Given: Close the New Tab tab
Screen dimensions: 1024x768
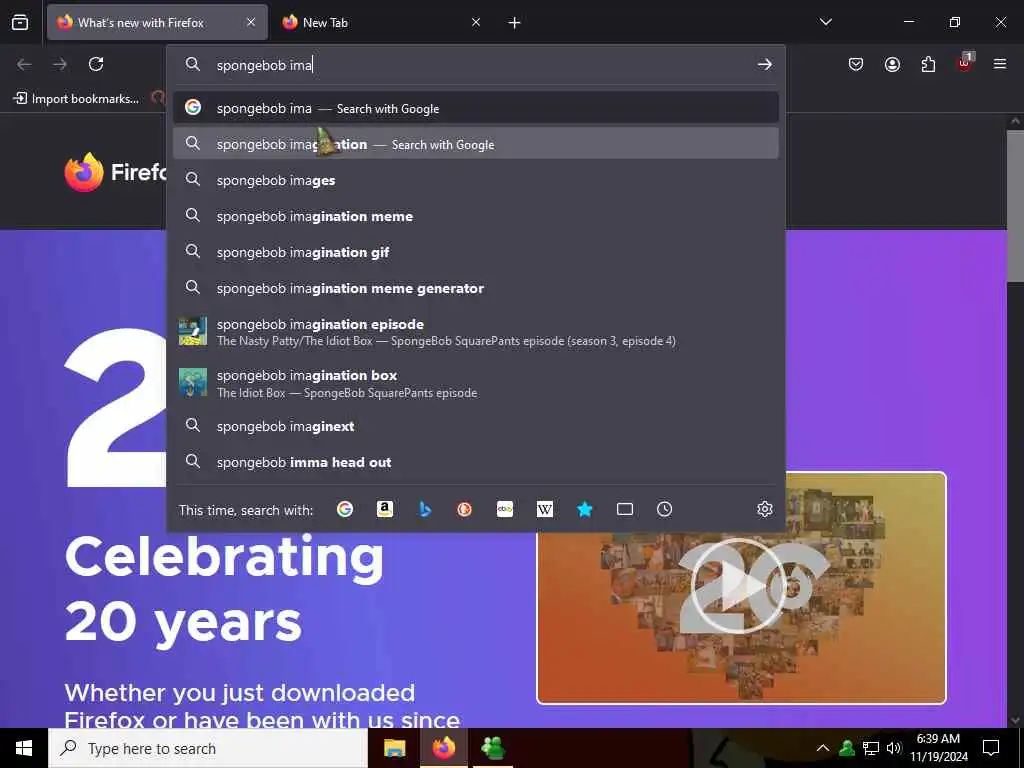Looking at the screenshot, I should pyautogui.click(x=476, y=22).
